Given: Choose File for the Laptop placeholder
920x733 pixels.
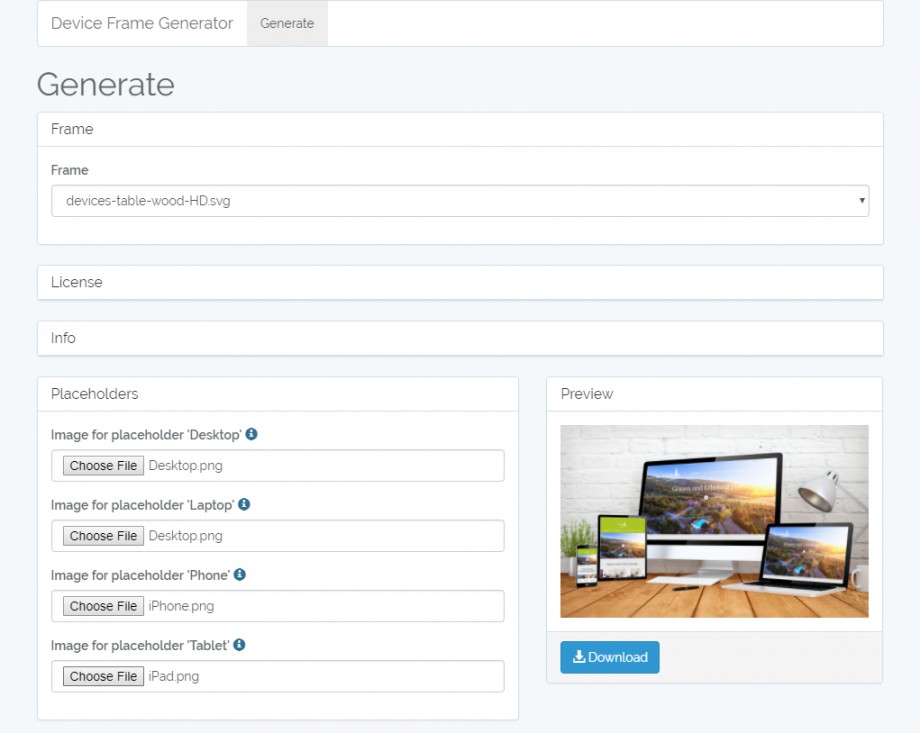Looking at the screenshot, I should [104, 536].
